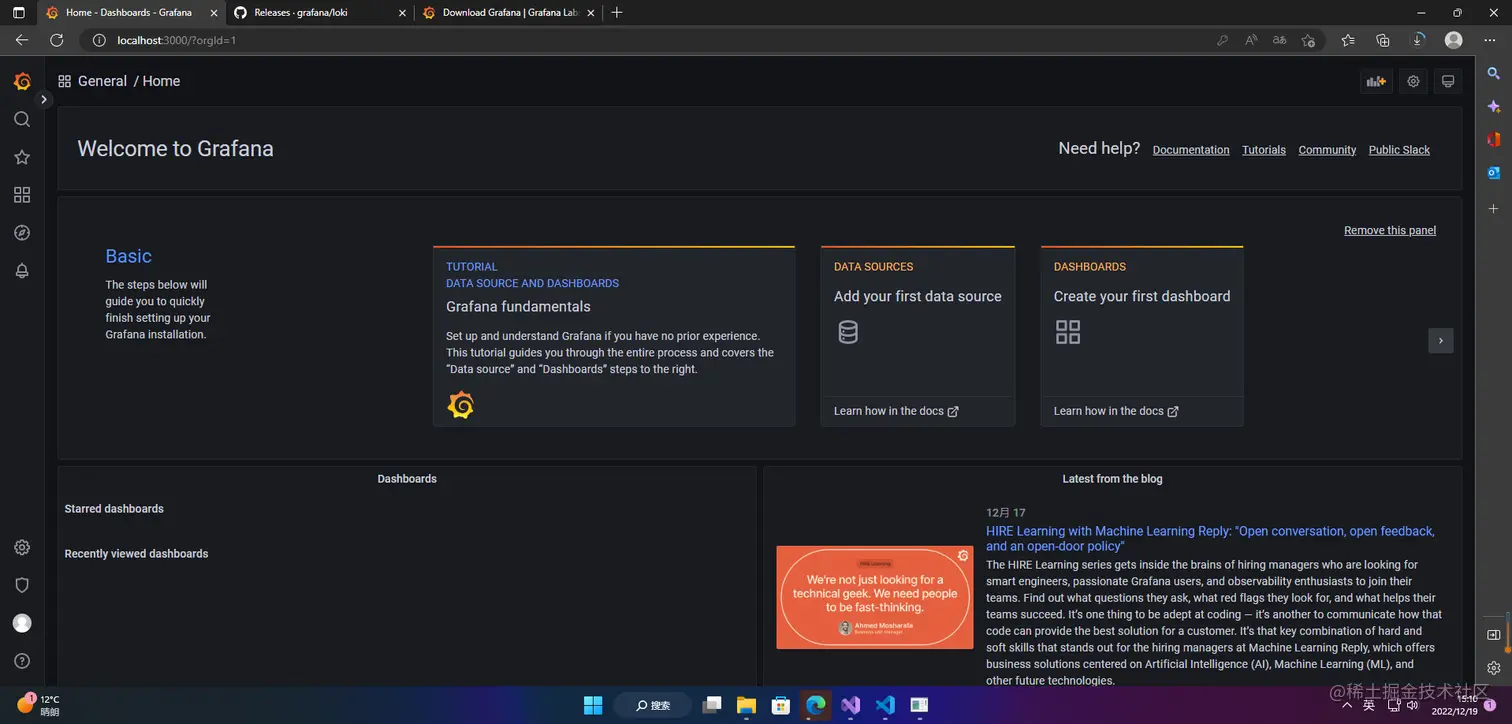Open the Edge sidebar search icon
Screen dimensions: 1512x724
[x=1494, y=74]
